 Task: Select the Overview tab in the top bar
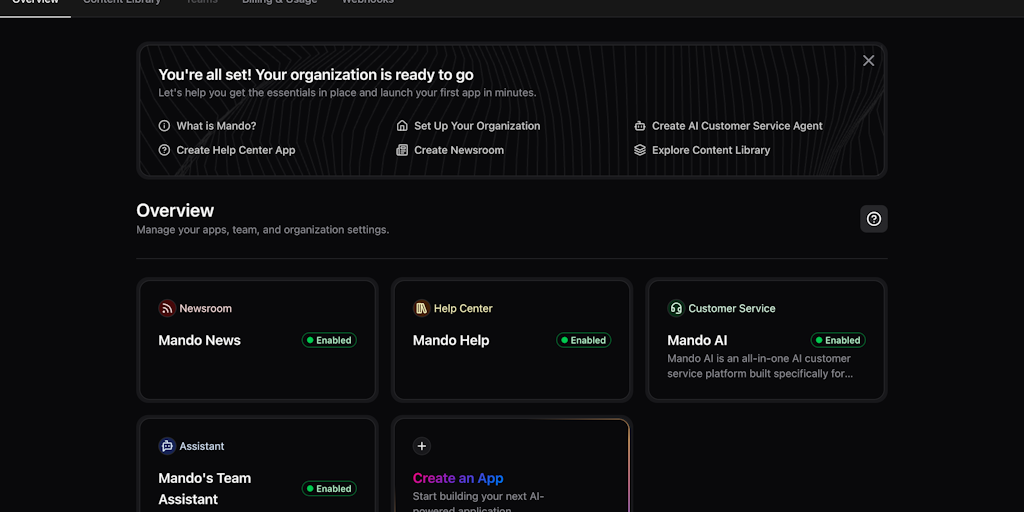point(35,3)
